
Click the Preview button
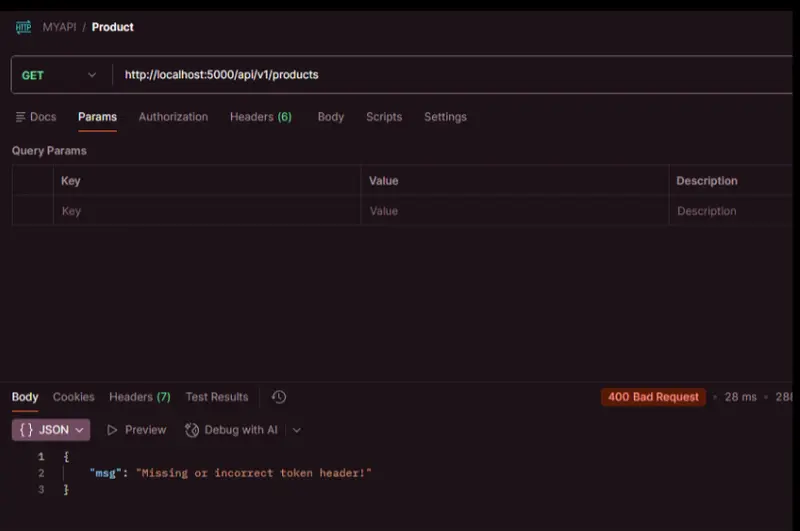[x=136, y=430]
